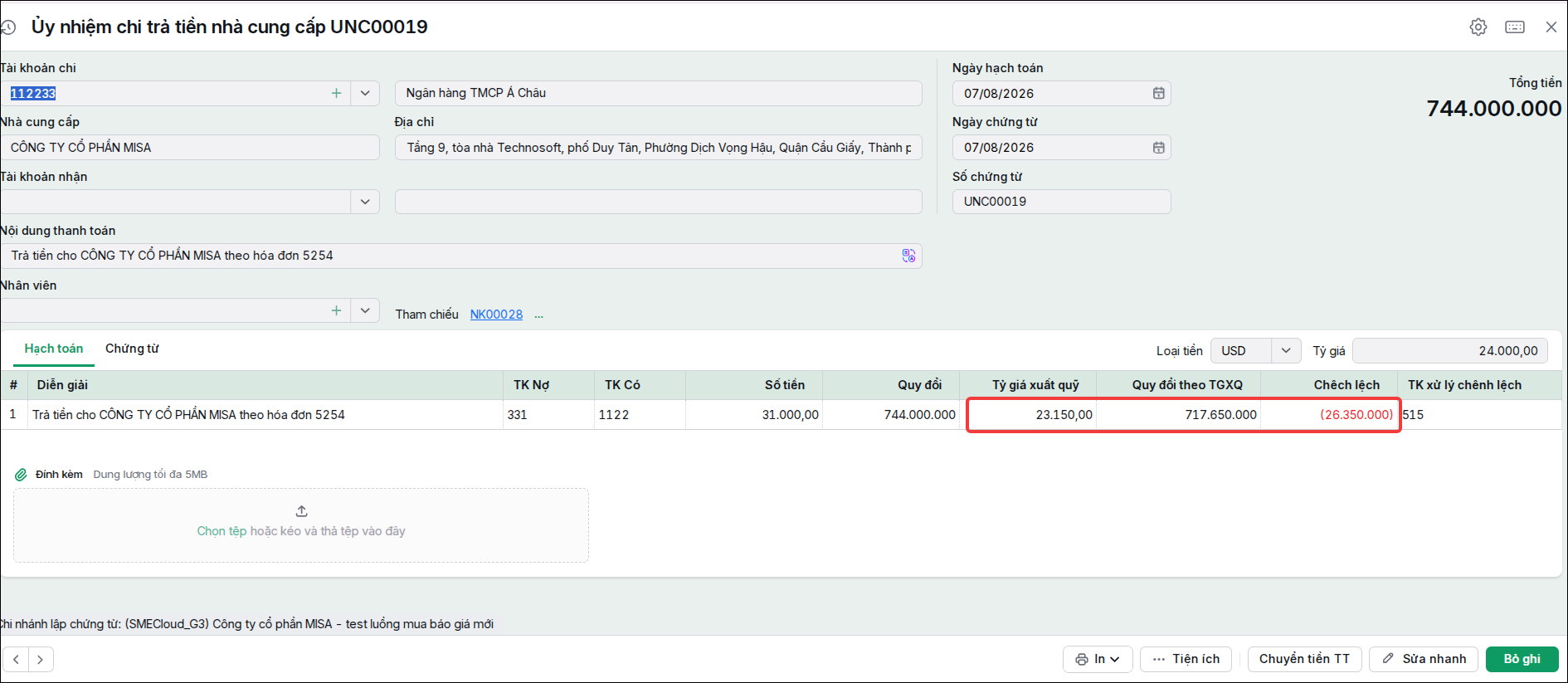Expand Tài khoản nhận dropdown
Screen dimensions: 1568x683
pyautogui.click(x=365, y=202)
